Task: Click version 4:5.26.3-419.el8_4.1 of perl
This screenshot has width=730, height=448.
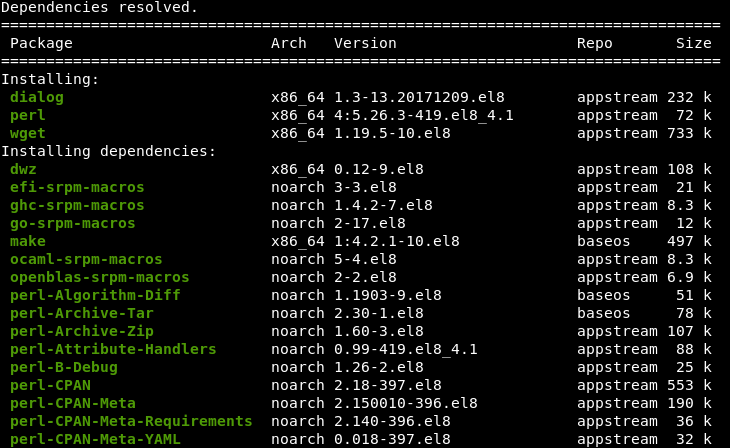Action: click(424, 115)
